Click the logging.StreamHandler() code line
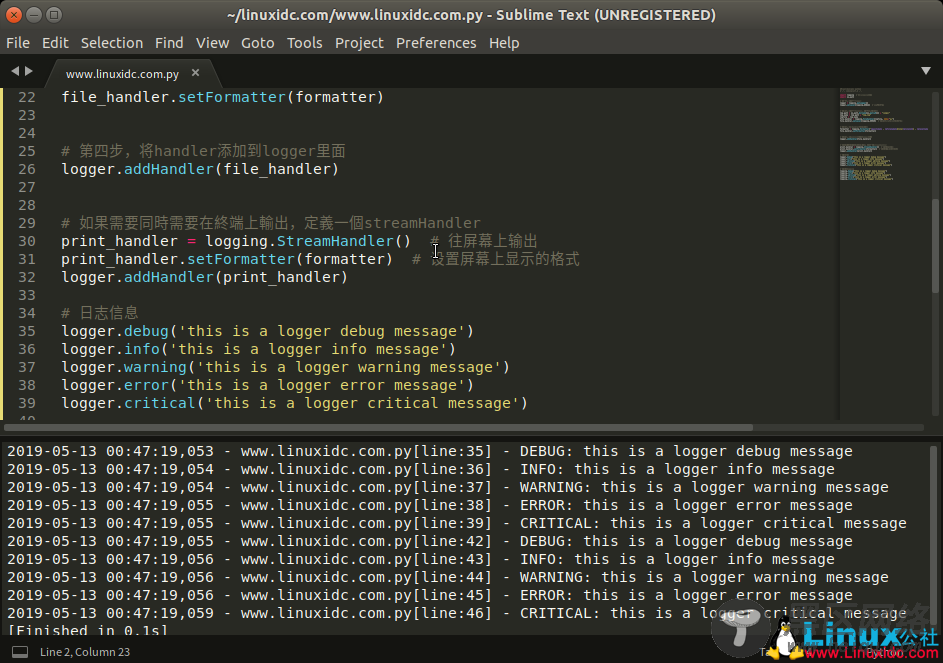 (x=299, y=241)
